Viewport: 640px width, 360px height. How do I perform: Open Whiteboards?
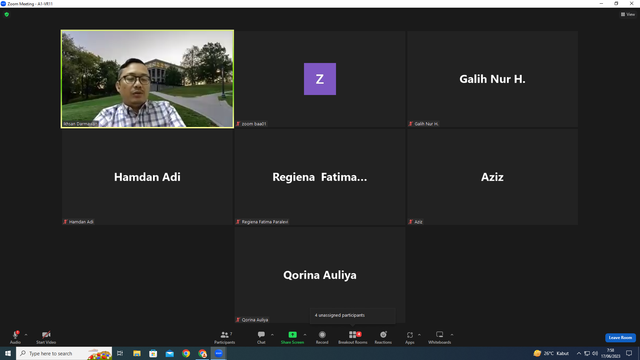pyautogui.click(x=440, y=337)
